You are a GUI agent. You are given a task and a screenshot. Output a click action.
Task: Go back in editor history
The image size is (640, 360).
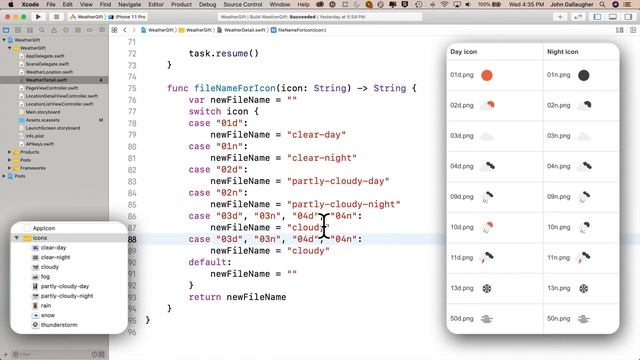coord(125,30)
